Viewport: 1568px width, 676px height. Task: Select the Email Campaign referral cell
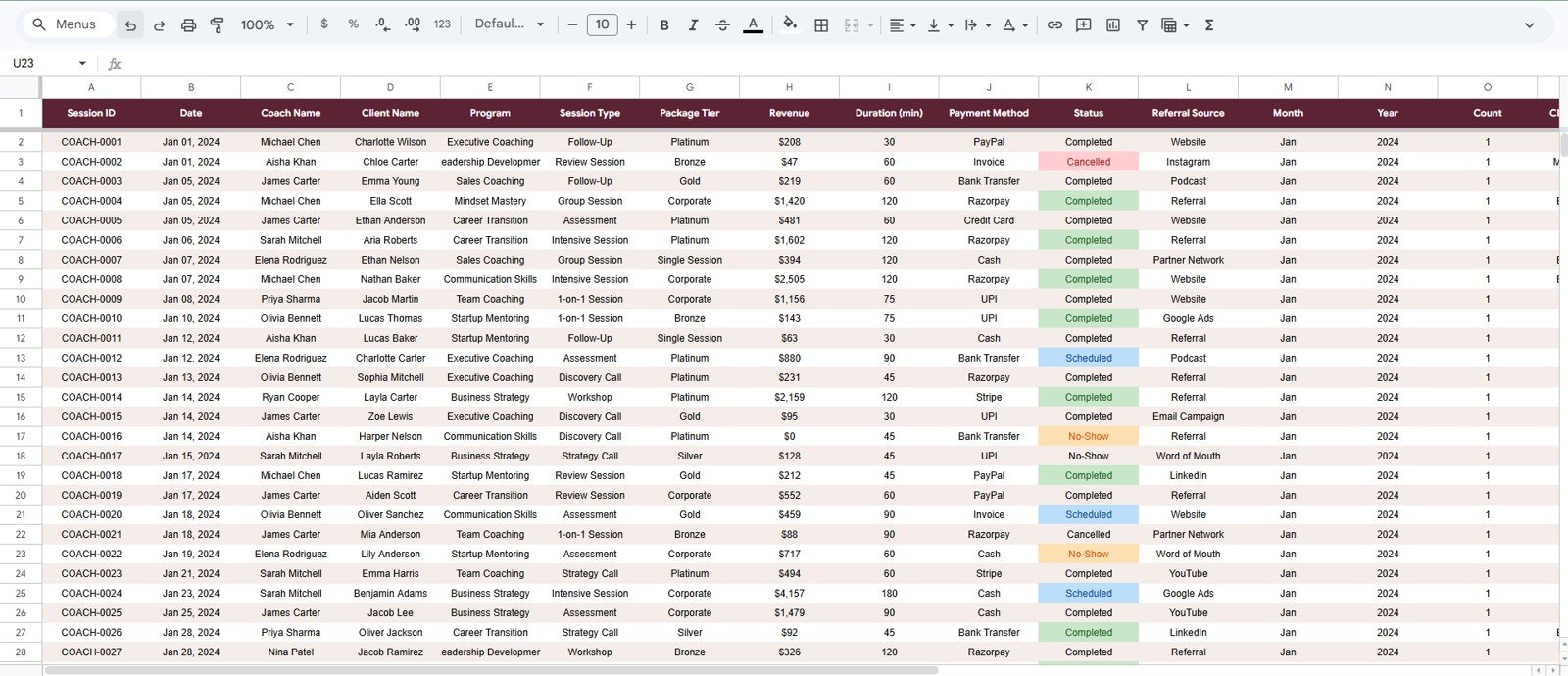pyautogui.click(x=1189, y=416)
